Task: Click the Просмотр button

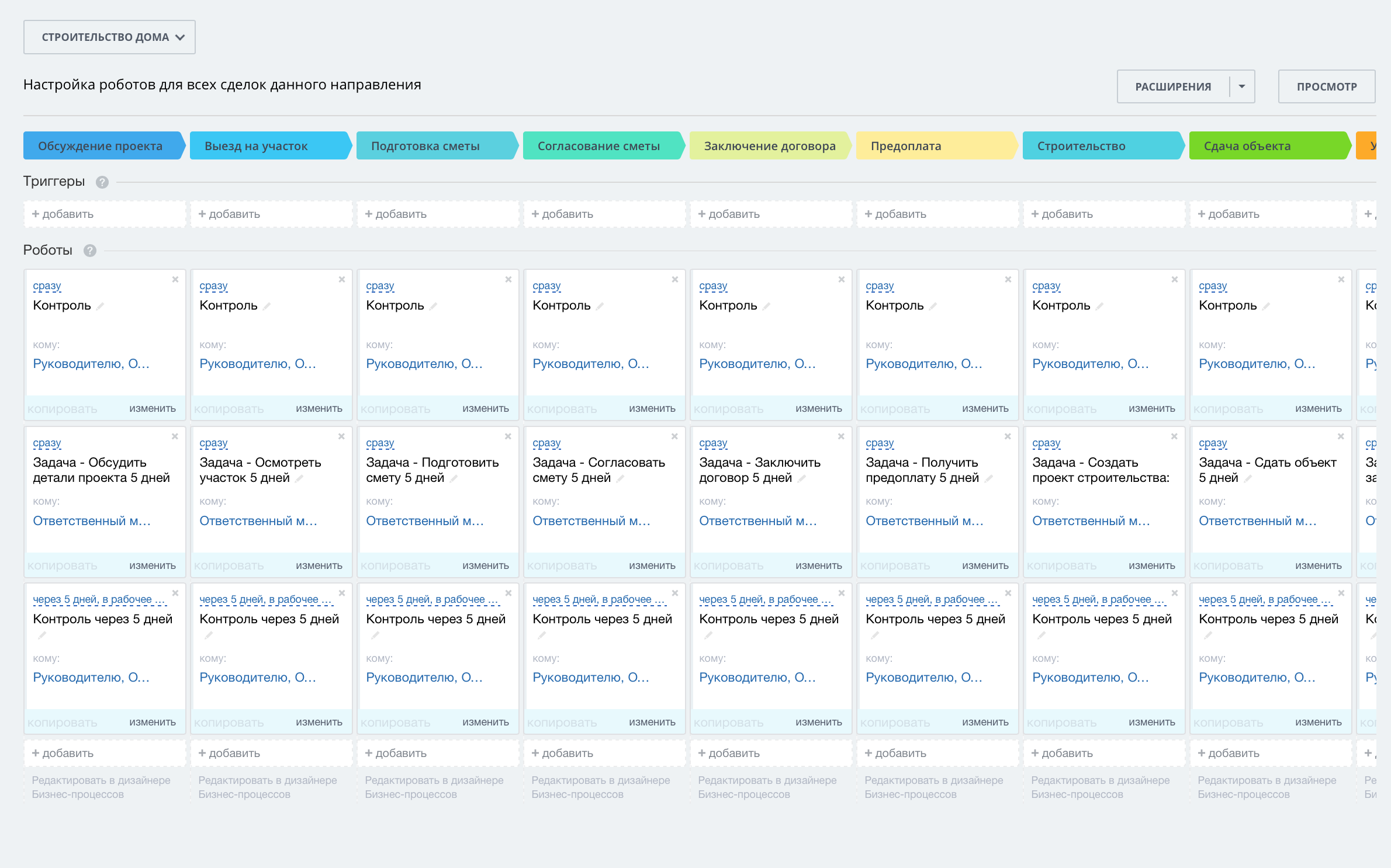Action: pyautogui.click(x=1326, y=86)
